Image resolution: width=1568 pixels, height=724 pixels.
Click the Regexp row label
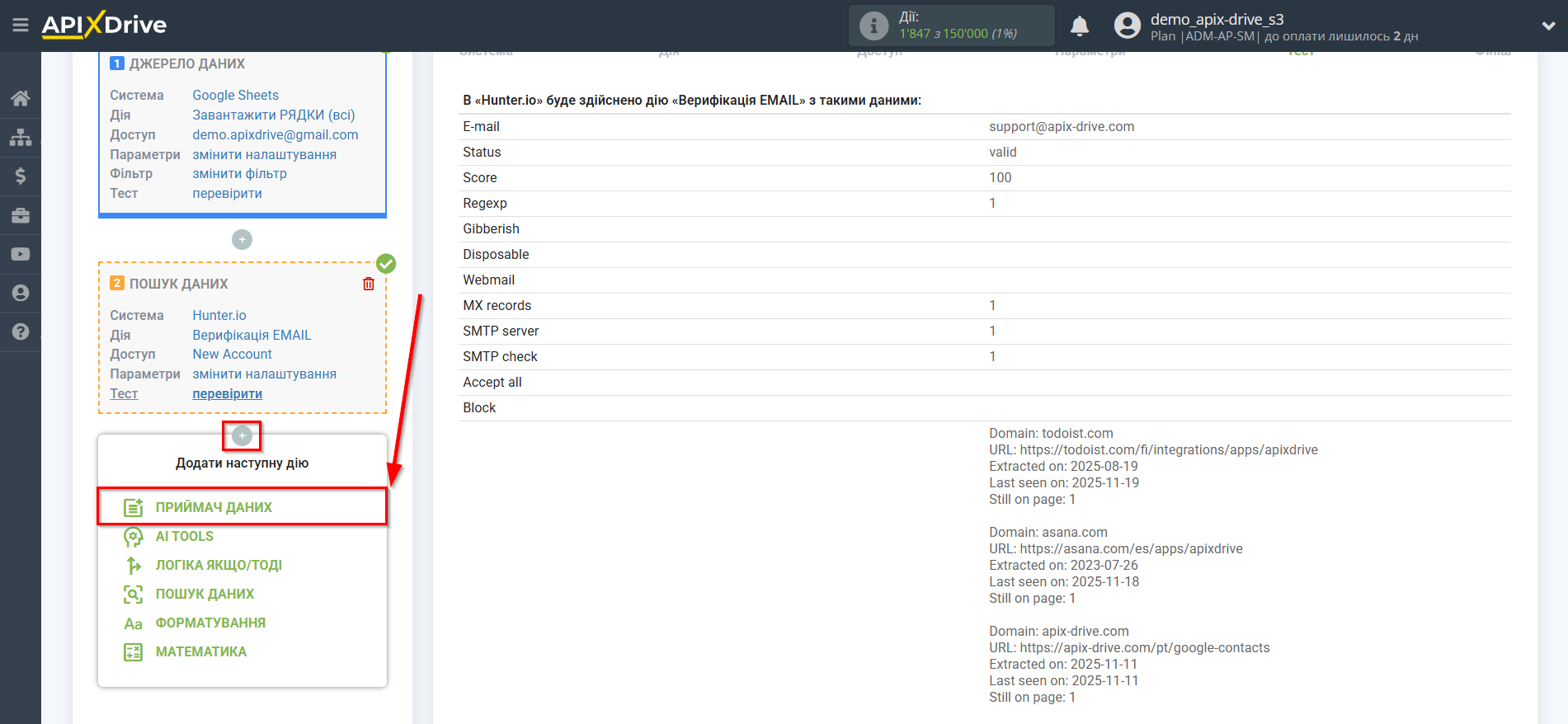(485, 203)
